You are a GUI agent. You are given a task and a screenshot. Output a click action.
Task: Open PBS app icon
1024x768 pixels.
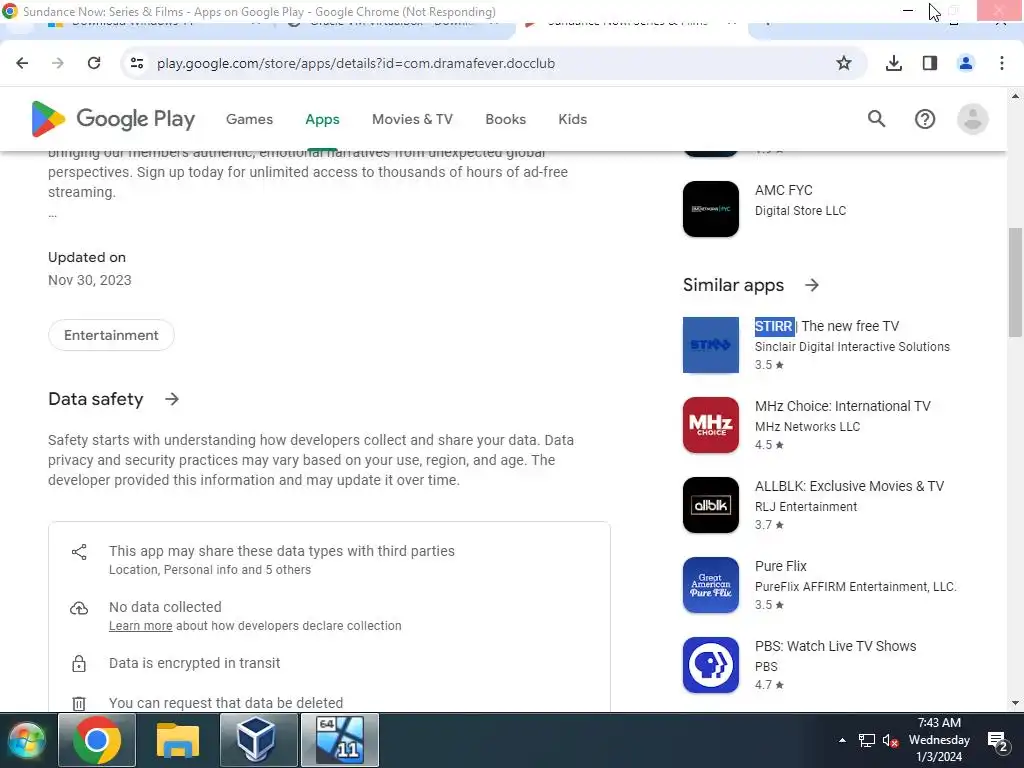tap(711, 665)
